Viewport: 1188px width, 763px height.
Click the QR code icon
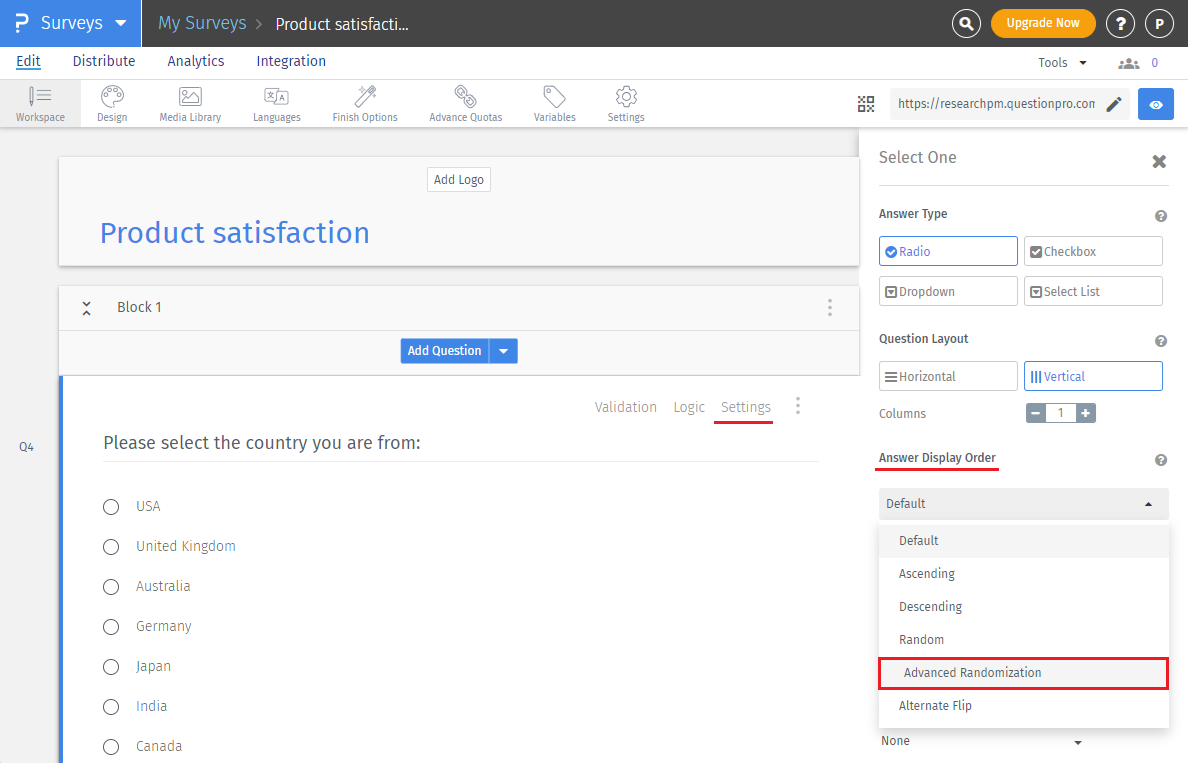pyautogui.click(x=866, y=104)
